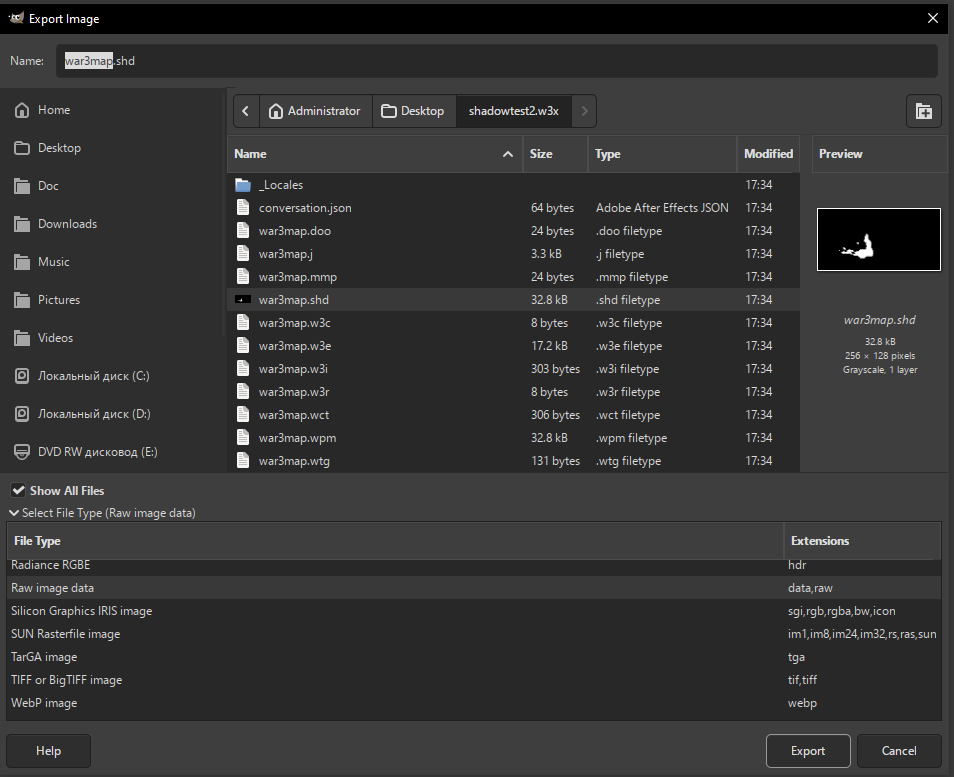Open the _Locales folder
Viewport: 954px width, 777px height.
click(x=281, y=185)
